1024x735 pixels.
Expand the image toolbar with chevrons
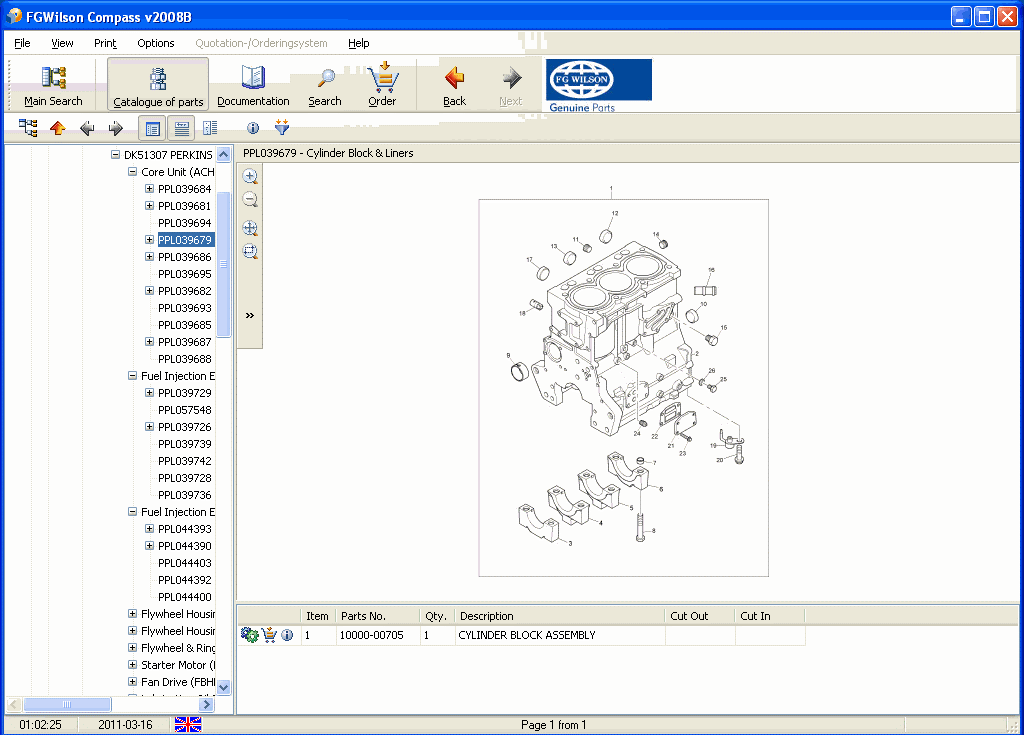249,316
